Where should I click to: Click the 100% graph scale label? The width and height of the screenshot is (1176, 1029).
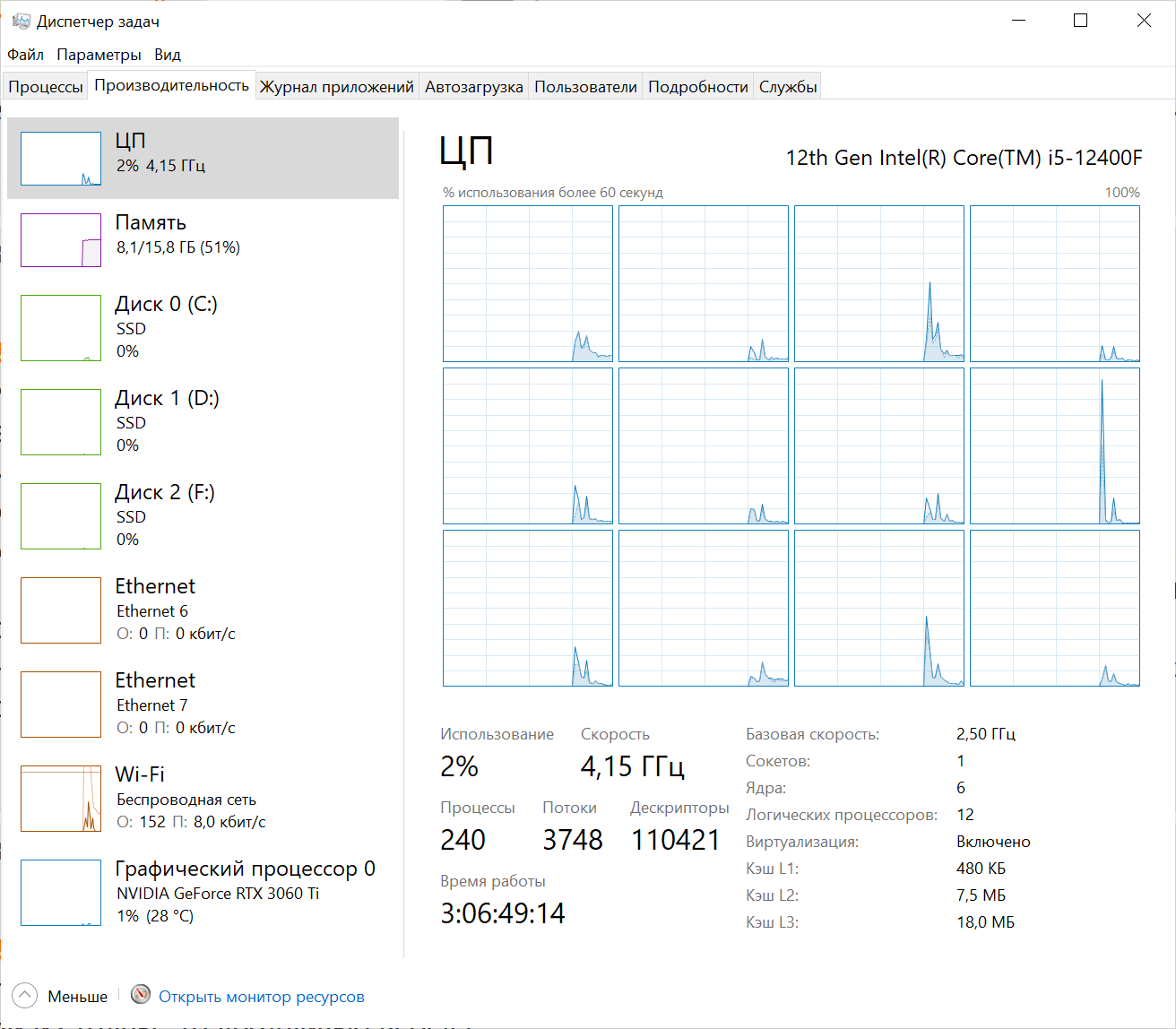pos(1122,193)
